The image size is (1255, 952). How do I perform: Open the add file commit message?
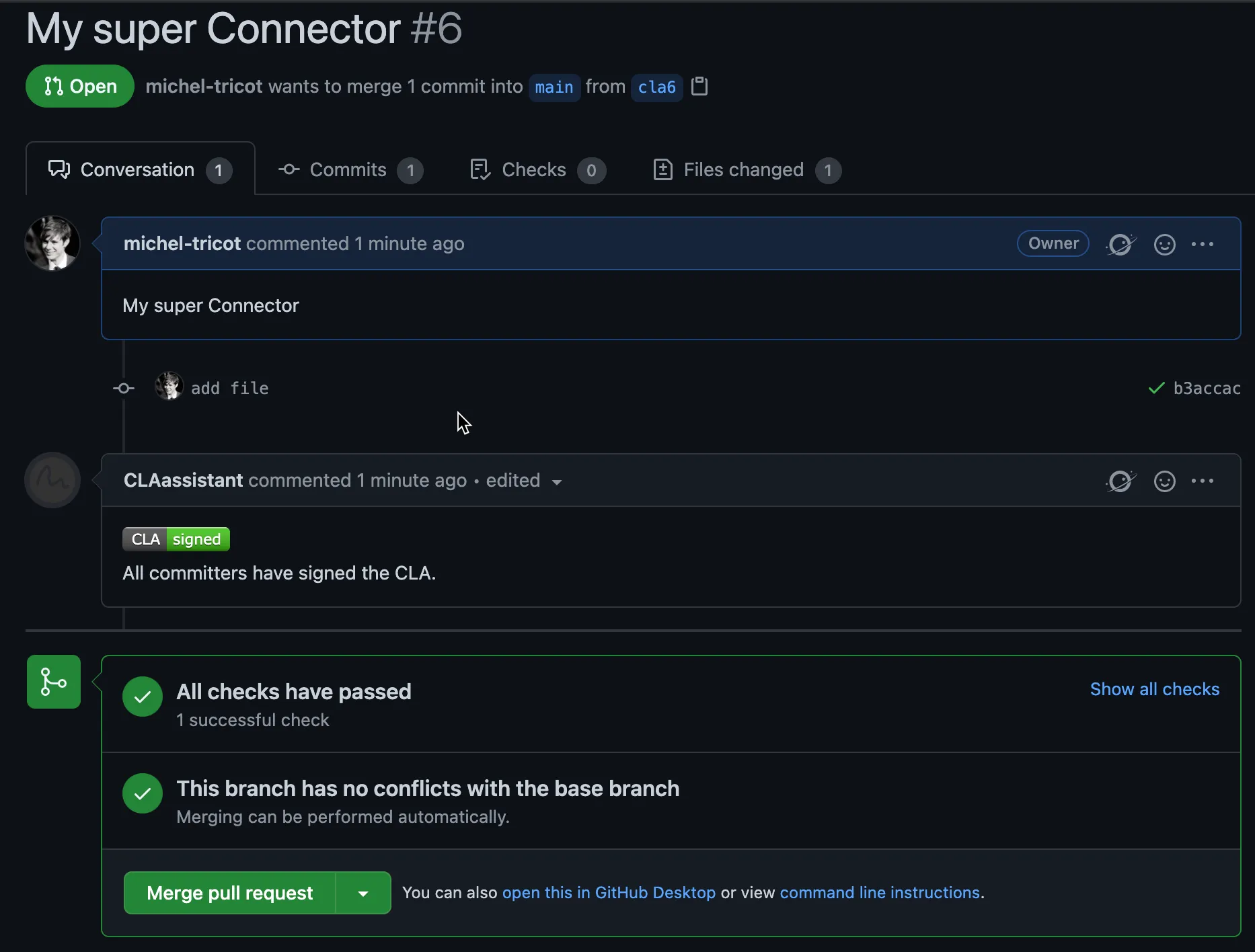pyautogui.click(x=229, y=388)
